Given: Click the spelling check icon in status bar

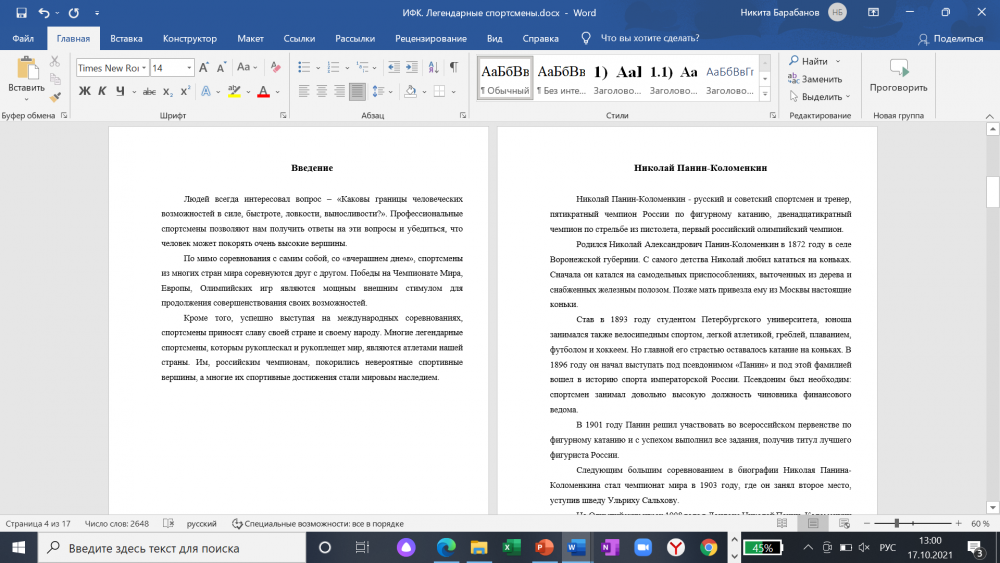Looking at the screenshot, I should pyautogui.click(x=168, y=523).
